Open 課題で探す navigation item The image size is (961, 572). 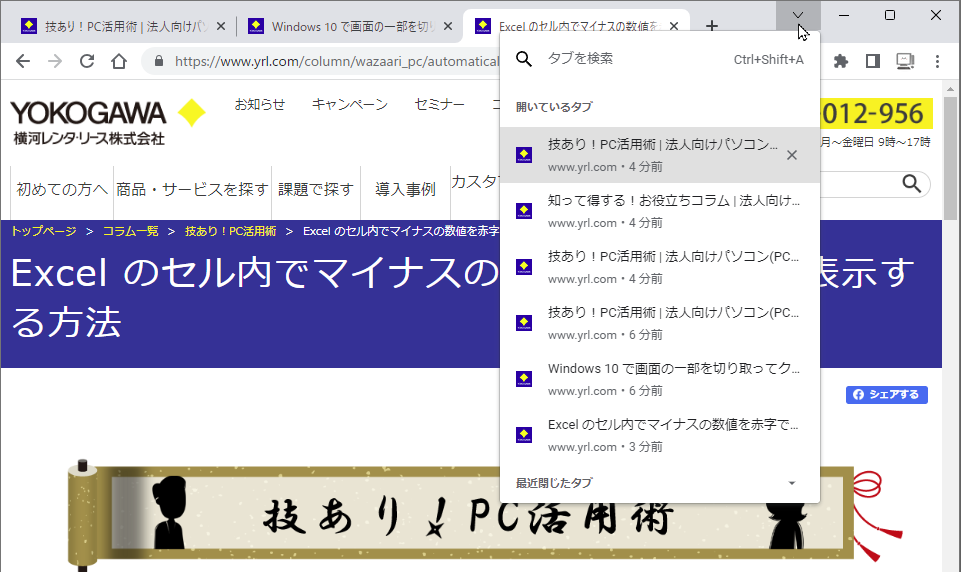316,189
